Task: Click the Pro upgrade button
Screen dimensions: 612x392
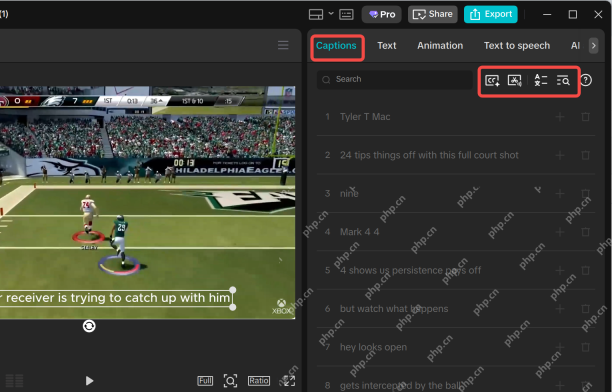Action: [382, 14]
